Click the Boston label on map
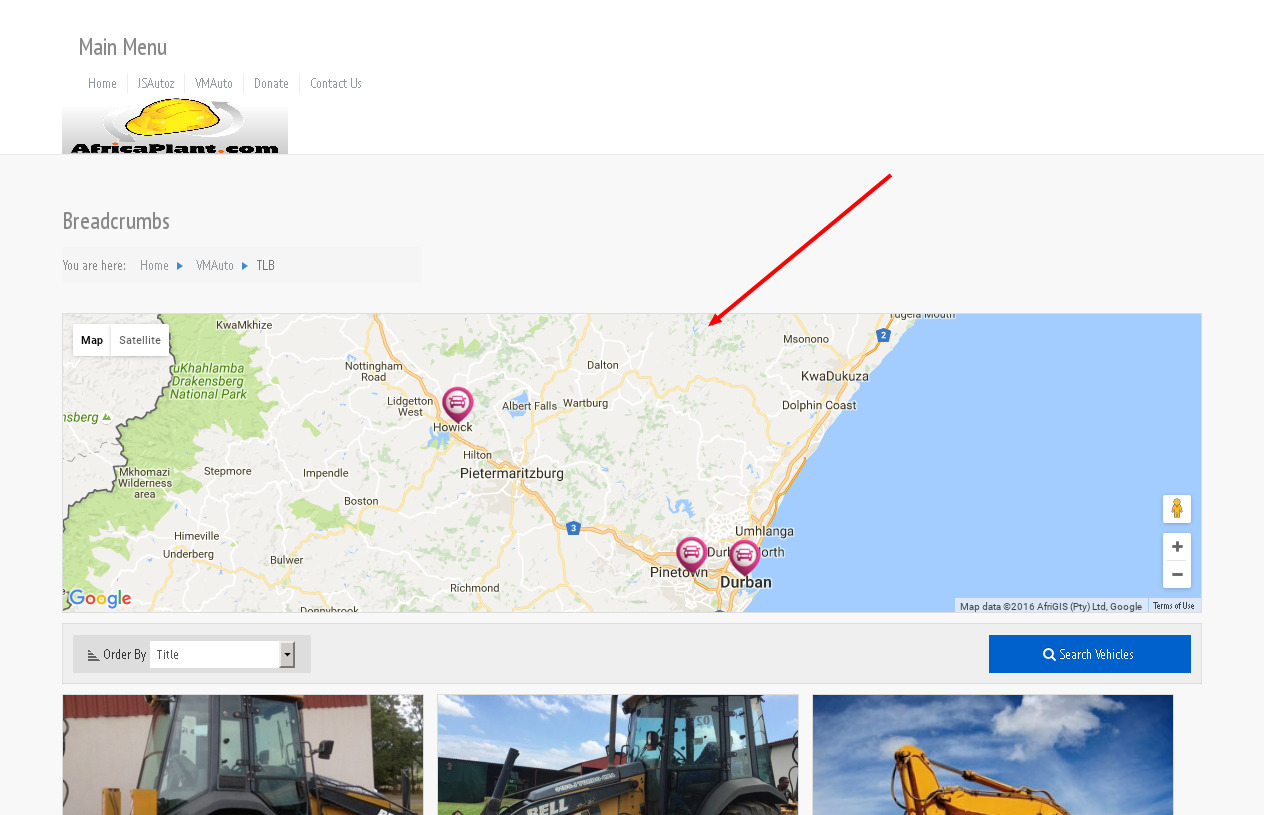 click(x=361, y=501)
